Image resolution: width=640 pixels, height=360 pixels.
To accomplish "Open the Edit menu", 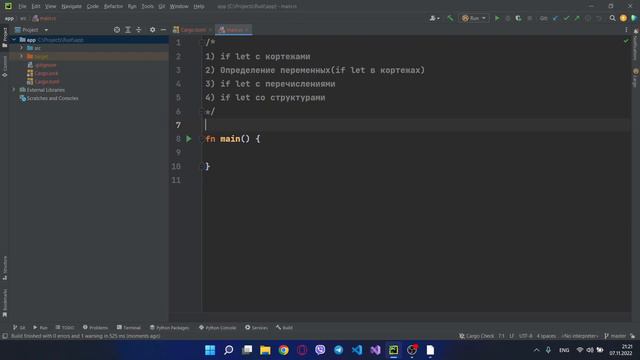I will [36, 7].
